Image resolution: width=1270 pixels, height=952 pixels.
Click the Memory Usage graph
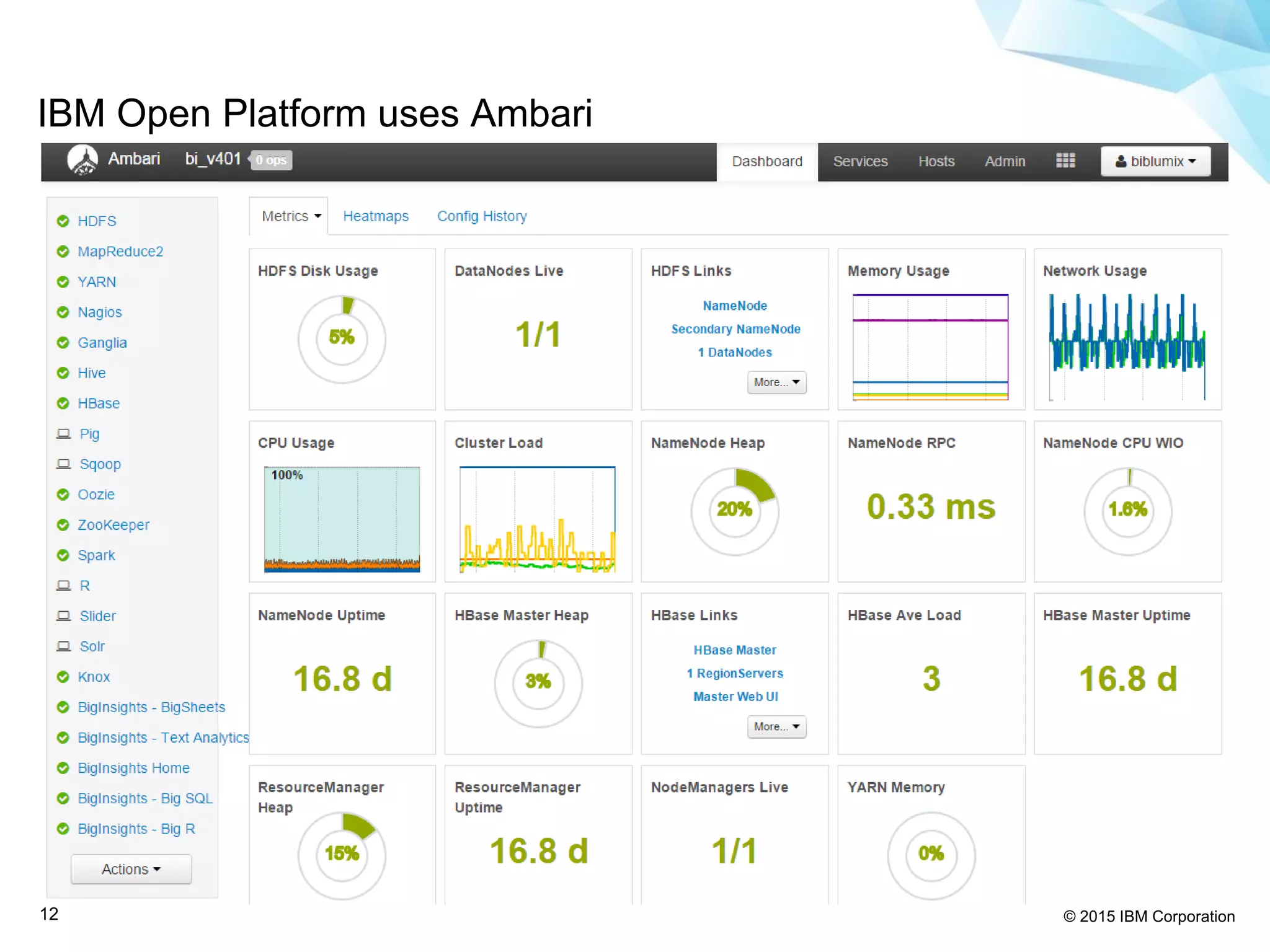coord(930,347)
